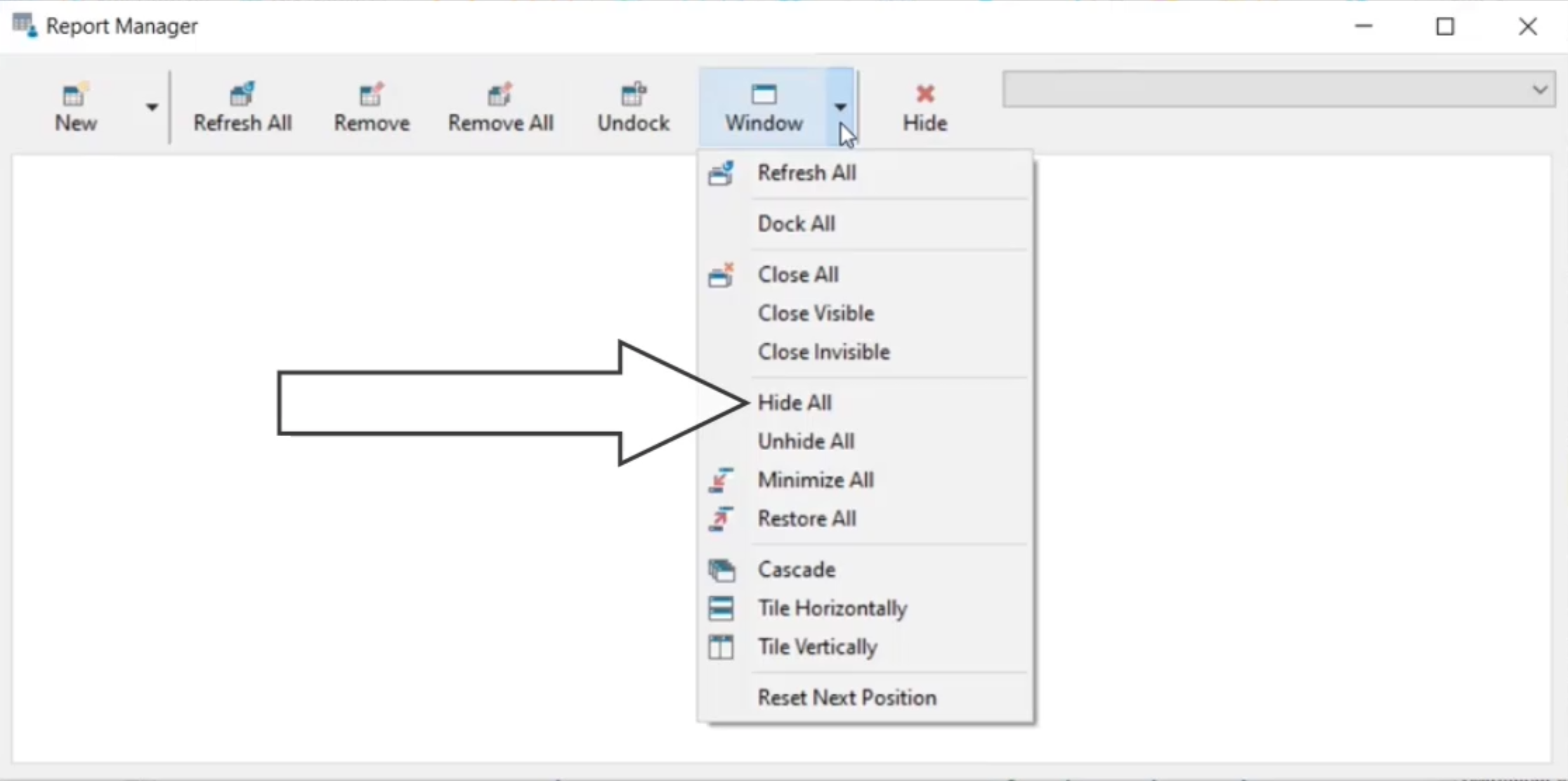Click Close All in Window menu
Image resolution: width=1568 pixels, height=781 pixels.
[798, 274]
